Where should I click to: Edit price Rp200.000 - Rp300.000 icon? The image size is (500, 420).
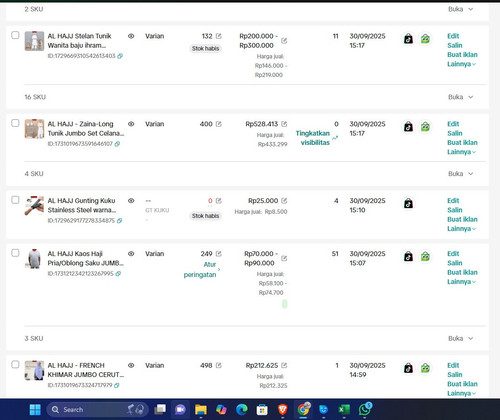tap(284, 41)
